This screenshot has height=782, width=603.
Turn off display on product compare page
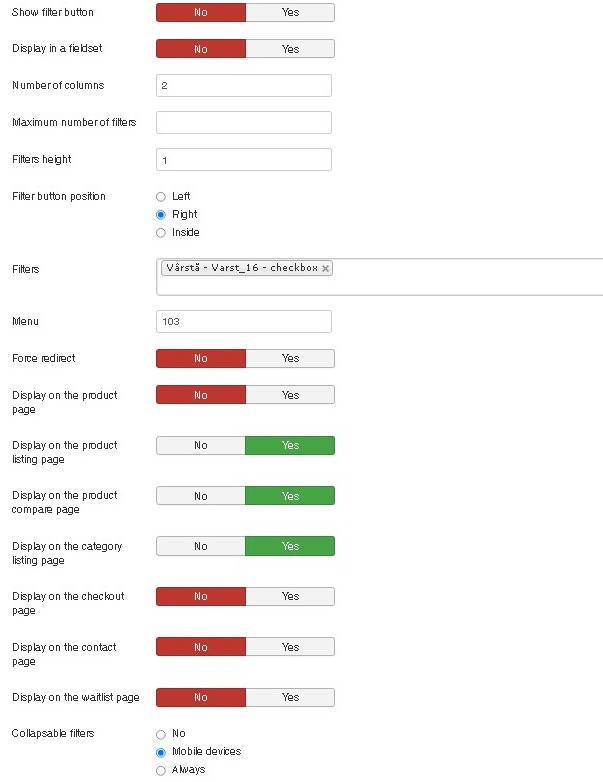[x=201, y=496]
